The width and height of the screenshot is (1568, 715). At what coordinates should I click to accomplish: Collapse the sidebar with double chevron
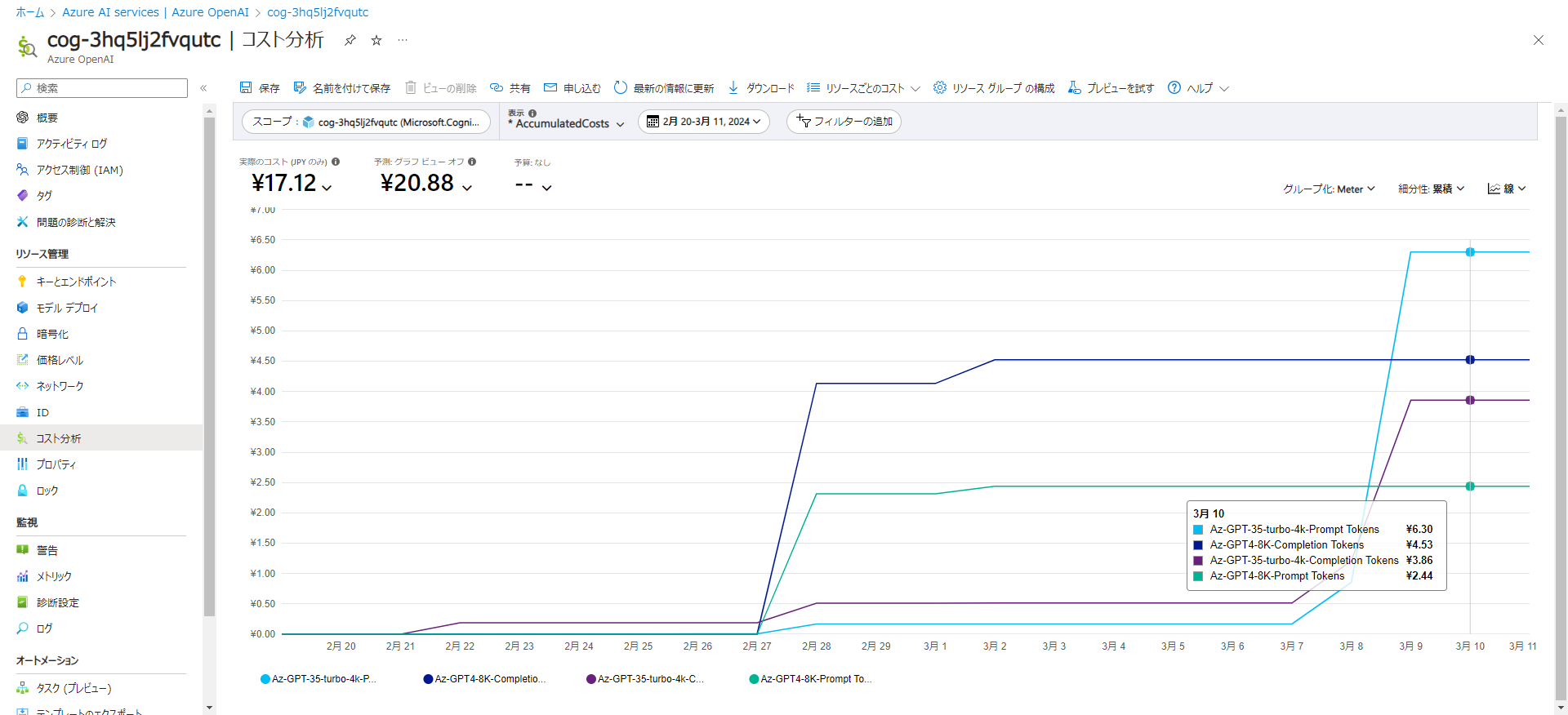[203, 88]
